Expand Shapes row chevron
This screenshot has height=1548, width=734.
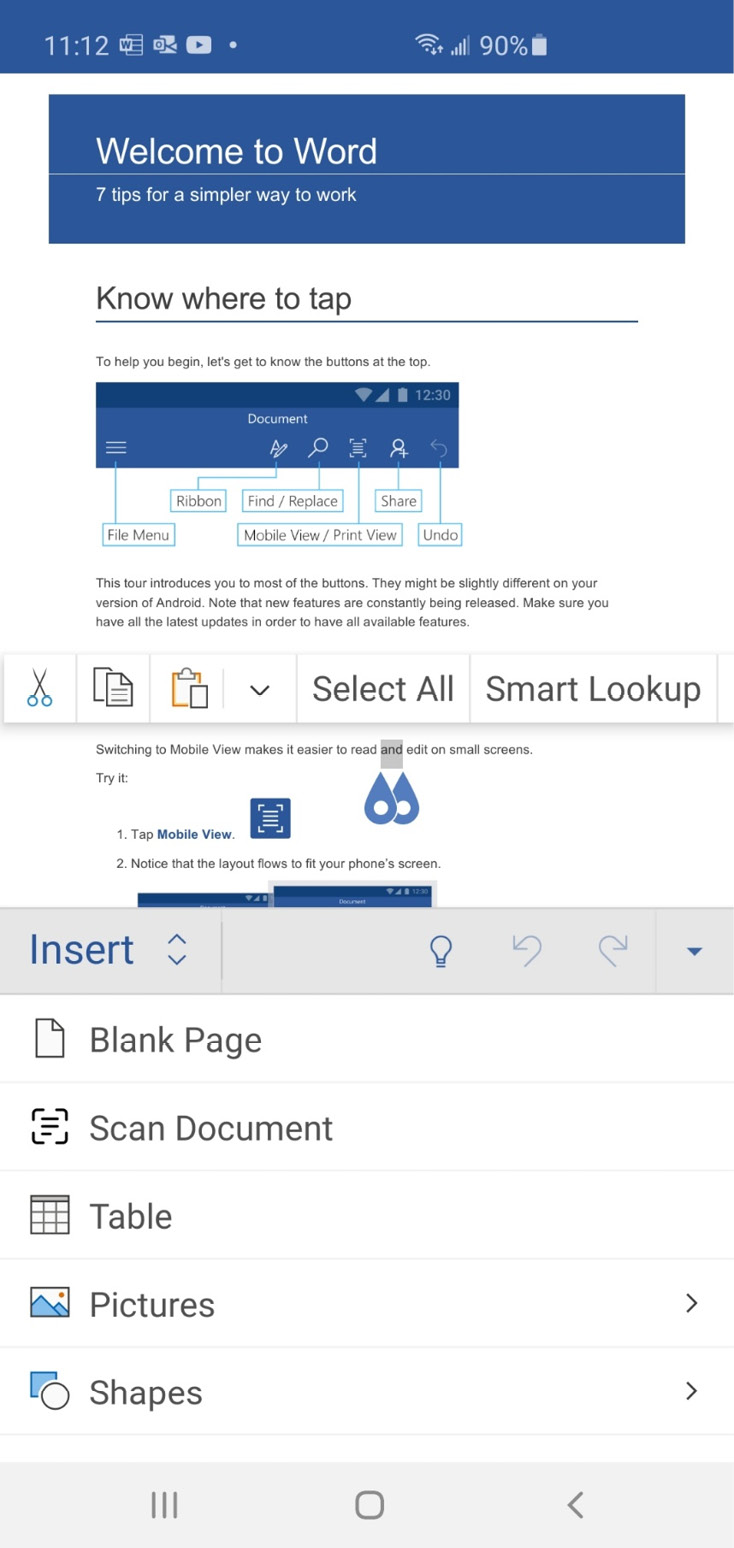tap(691, 1391)
